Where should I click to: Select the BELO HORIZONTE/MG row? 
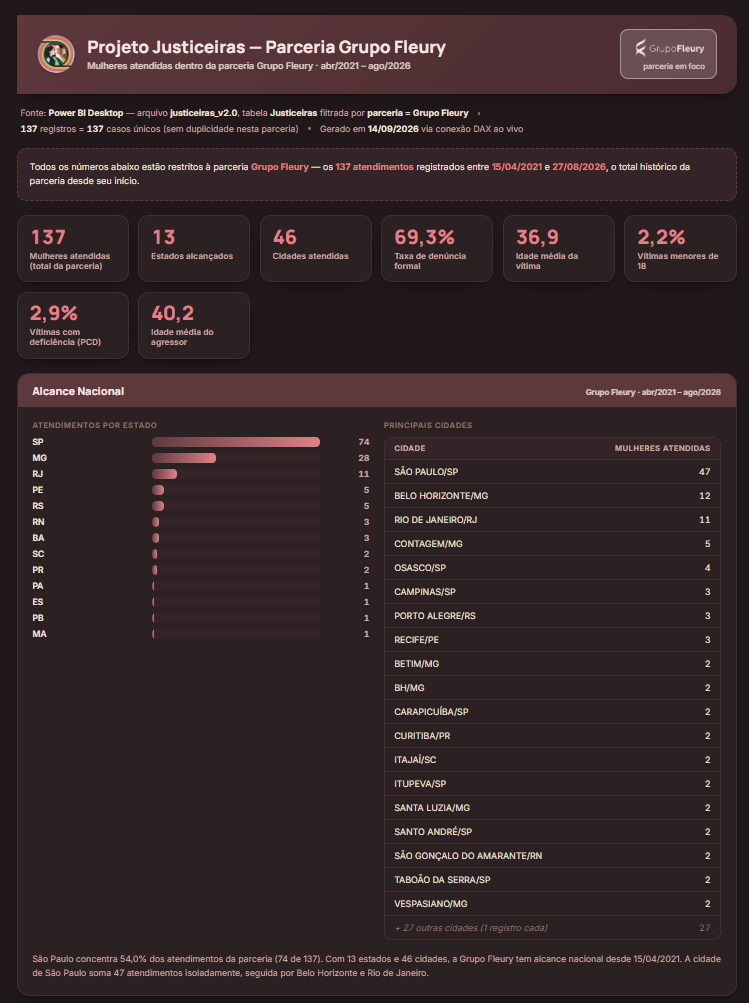tap(552, 496)
